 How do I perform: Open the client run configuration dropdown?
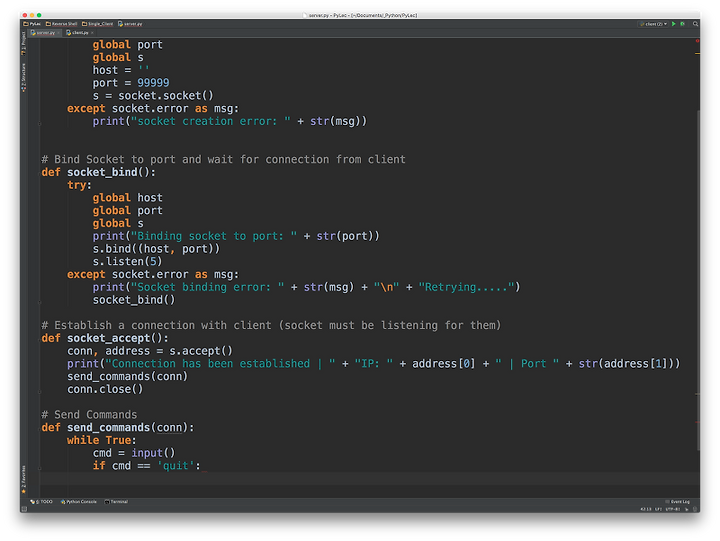pos(653,24)
